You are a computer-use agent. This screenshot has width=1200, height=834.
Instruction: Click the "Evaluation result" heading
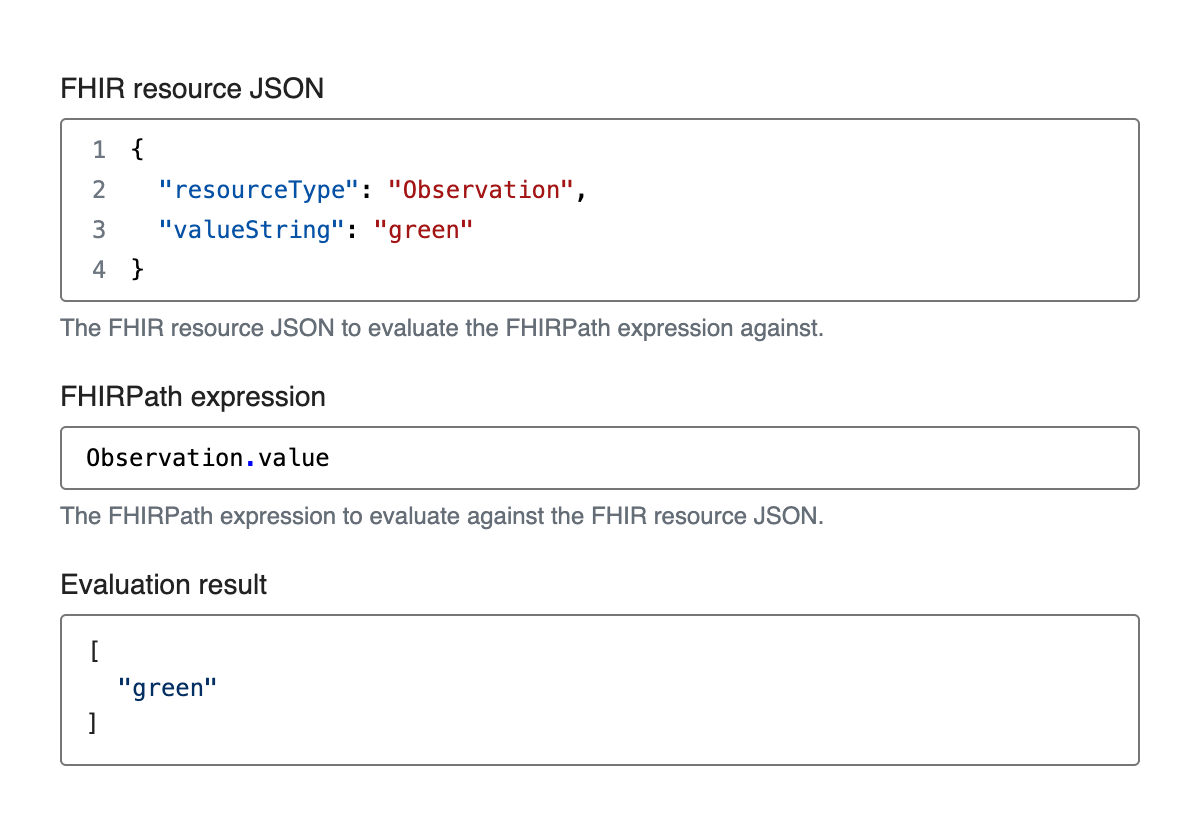(x=164, y=584)
